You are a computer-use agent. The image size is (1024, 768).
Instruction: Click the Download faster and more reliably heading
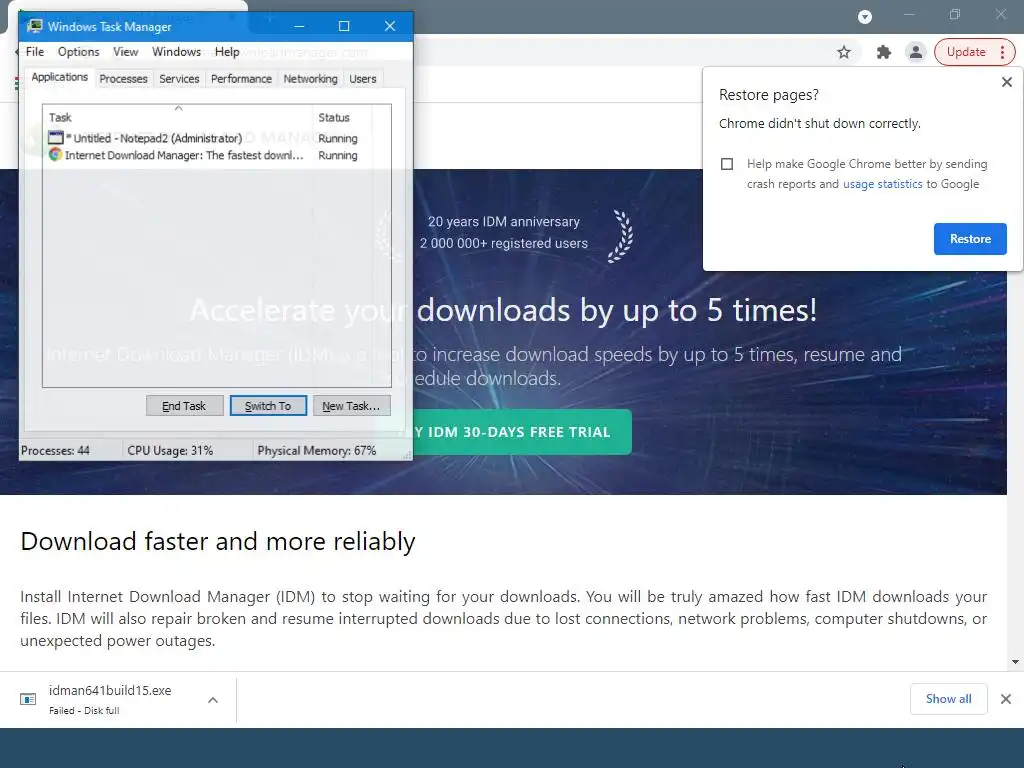click(x=217, y=541)
